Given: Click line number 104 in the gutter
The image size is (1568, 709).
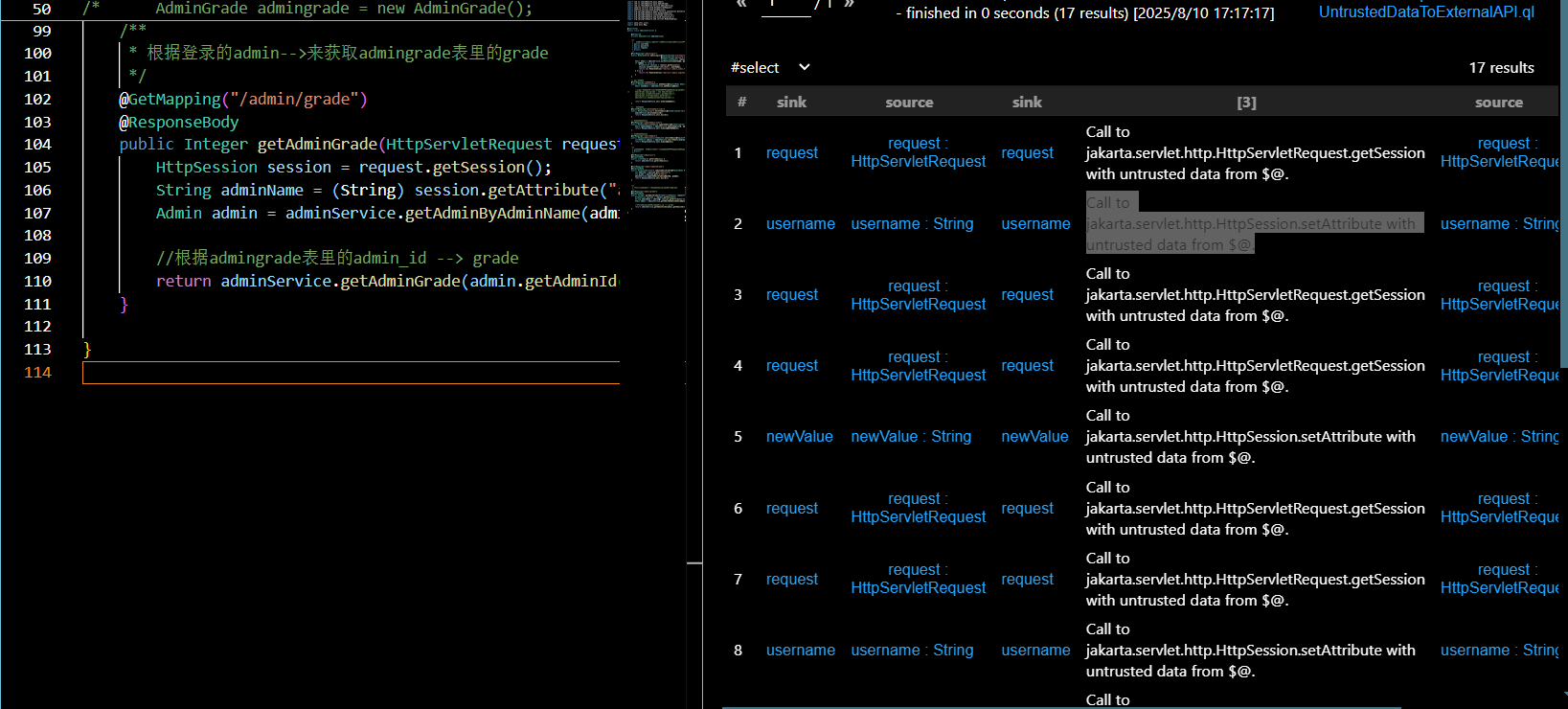Looking at the screenshot, I should coord(38,145).
